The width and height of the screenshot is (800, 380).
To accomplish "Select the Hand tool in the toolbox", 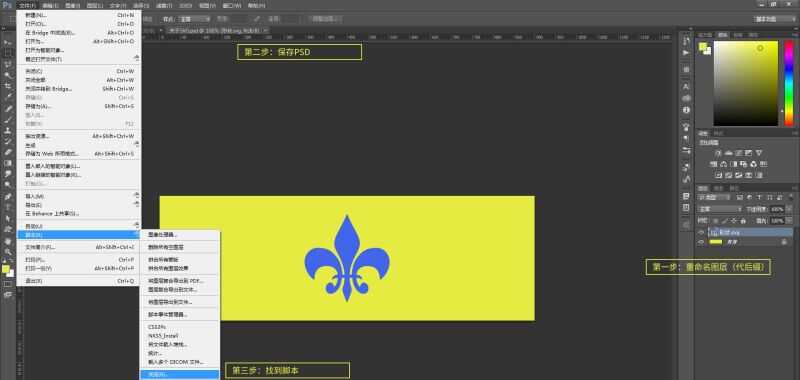I will coord(8,241).
